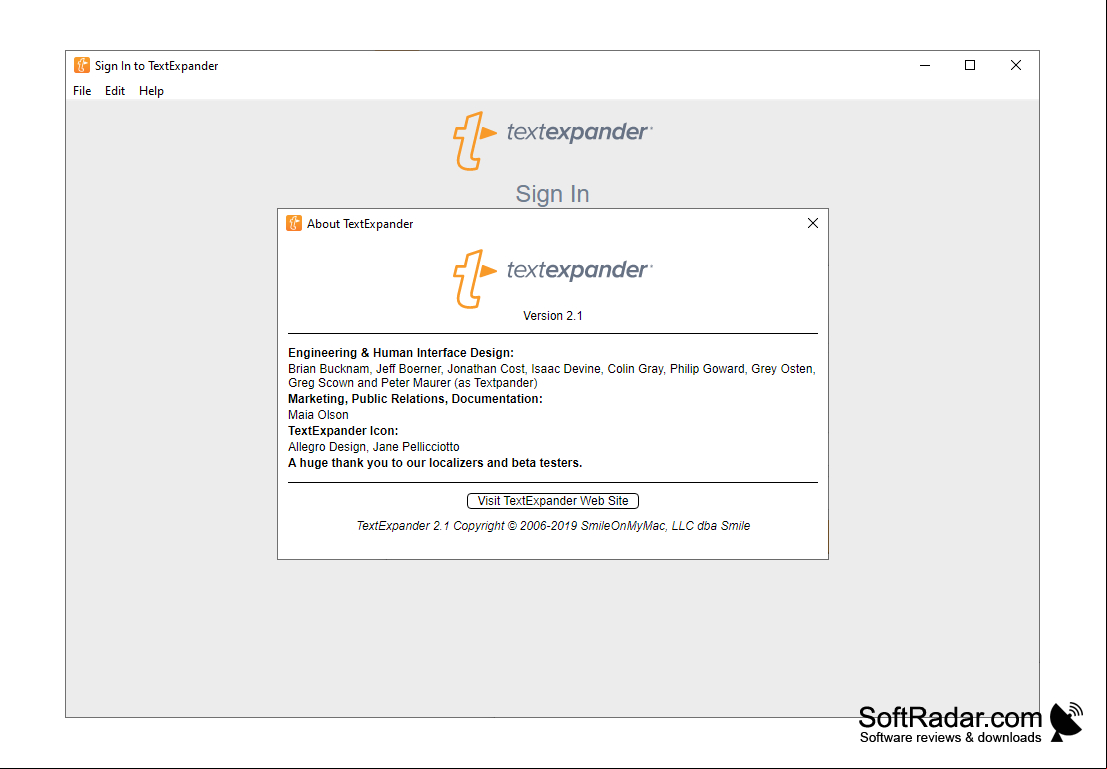This screenshot has height=769, width=1107.
Task: Click the thank you to localizers line
Action: tap(435, 463)
